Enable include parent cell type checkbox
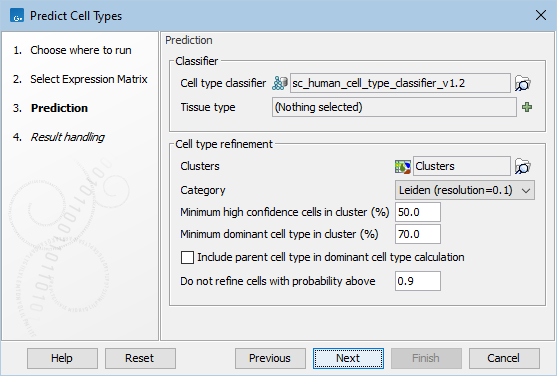The image size is (557, 376). [x=187, y=257]
